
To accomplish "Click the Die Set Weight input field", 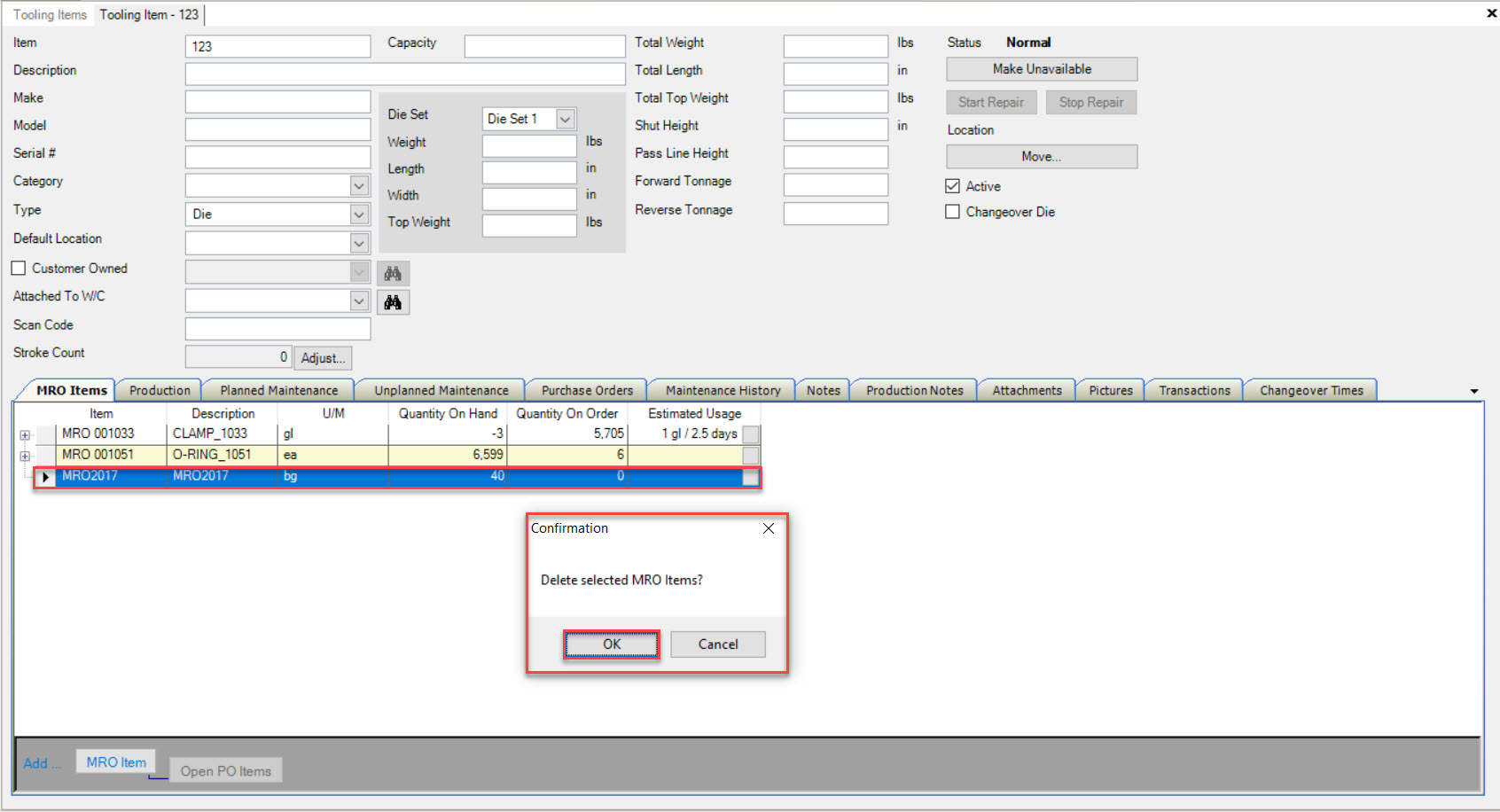I will click(529, 146).
